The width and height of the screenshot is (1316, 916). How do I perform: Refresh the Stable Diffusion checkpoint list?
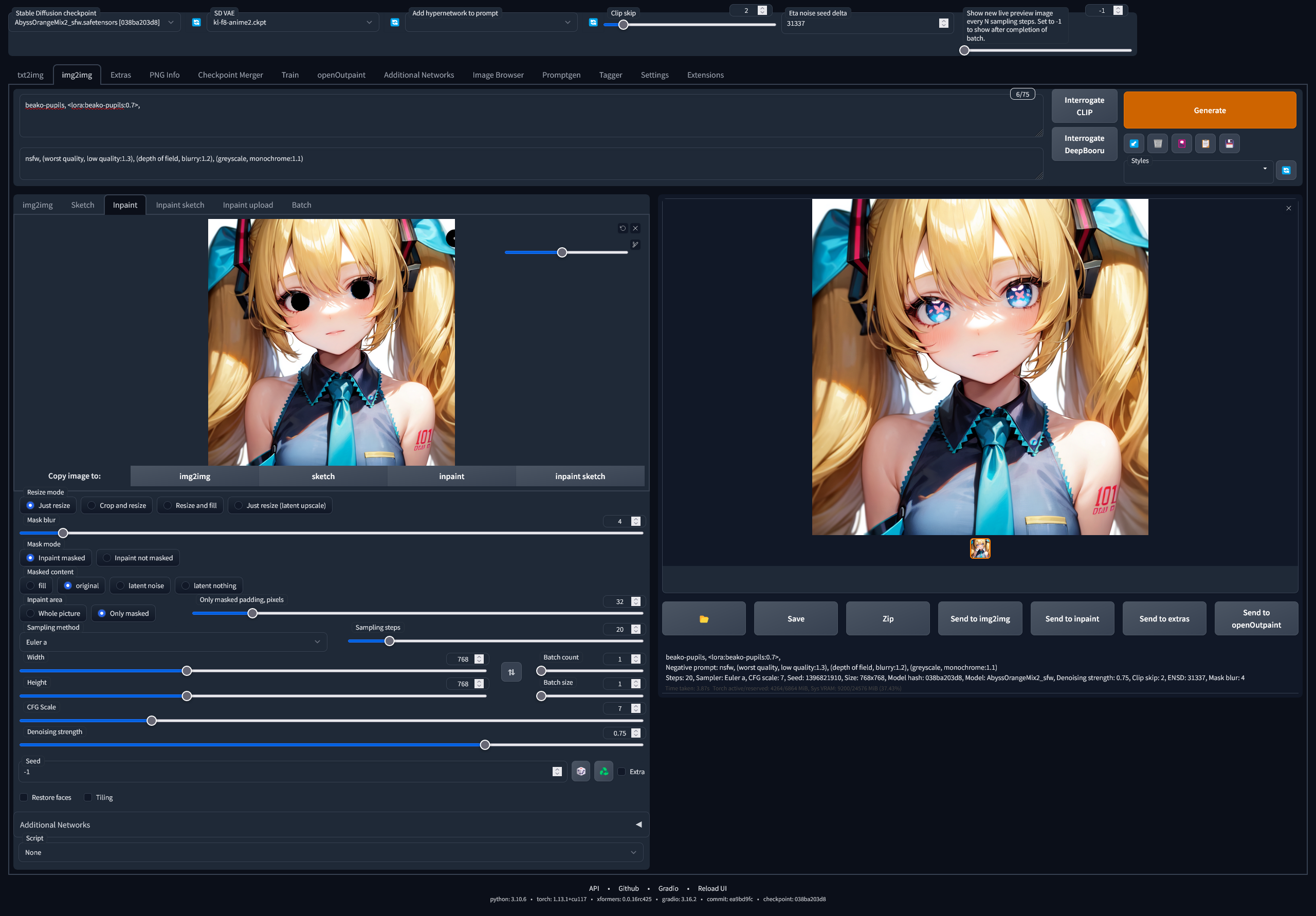pos(196,22)
